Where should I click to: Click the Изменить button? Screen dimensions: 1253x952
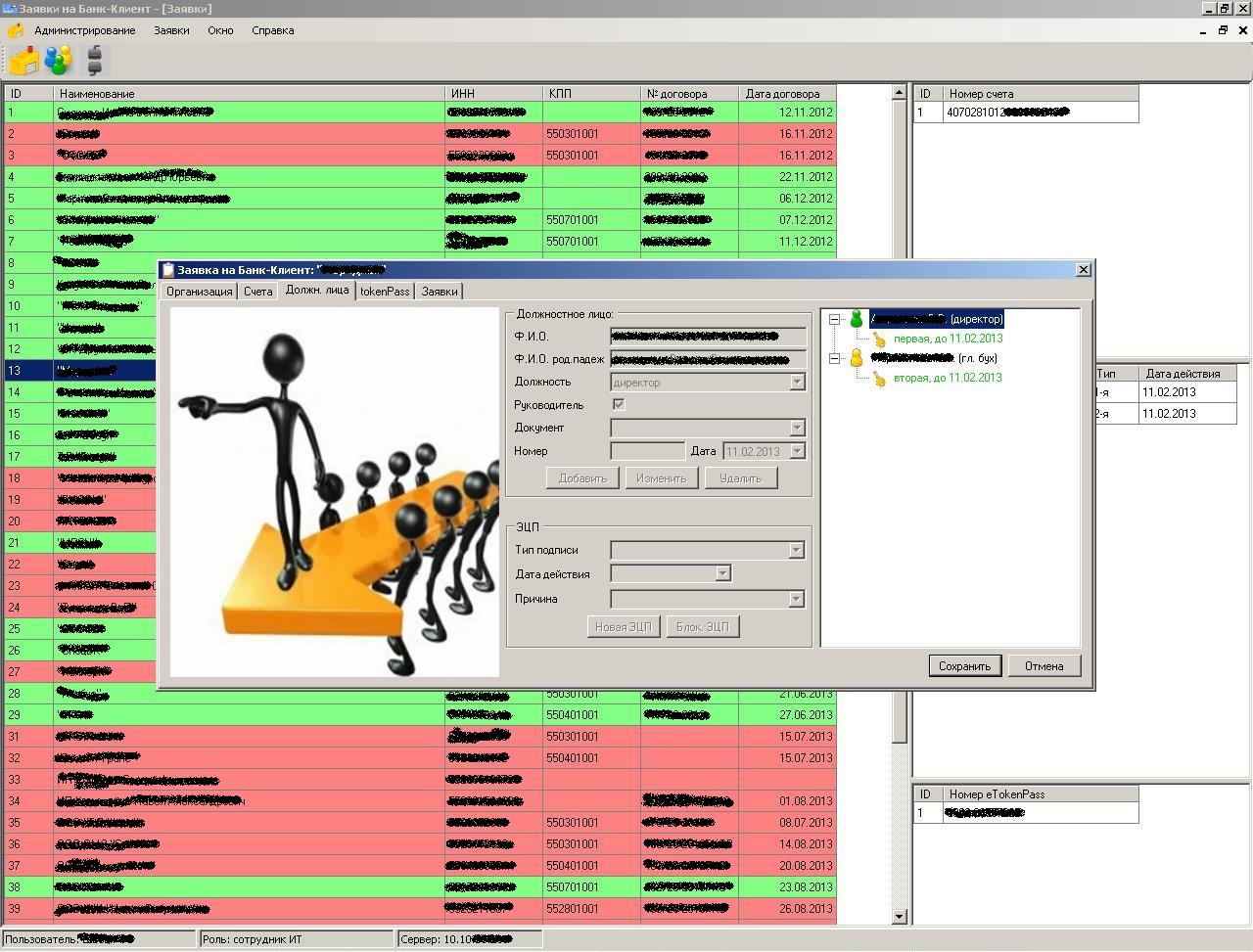(661, 478)
